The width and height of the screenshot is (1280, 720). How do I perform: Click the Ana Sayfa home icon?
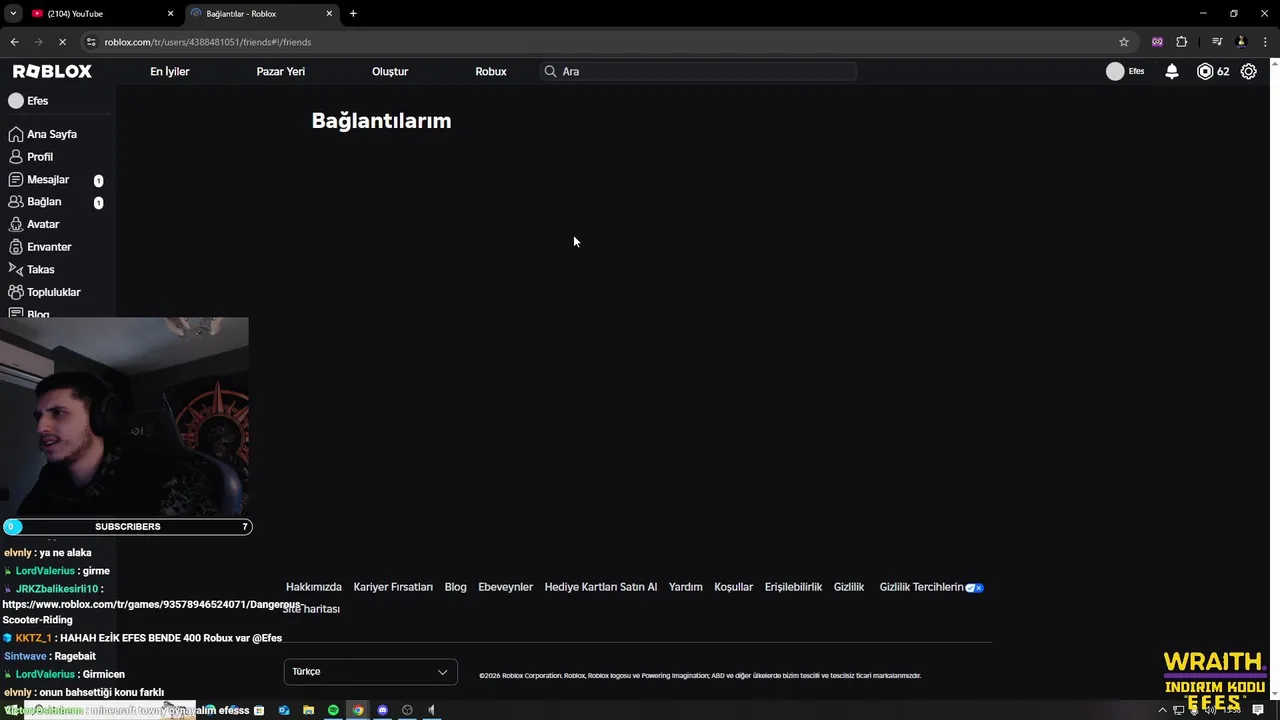coord(16,134)
